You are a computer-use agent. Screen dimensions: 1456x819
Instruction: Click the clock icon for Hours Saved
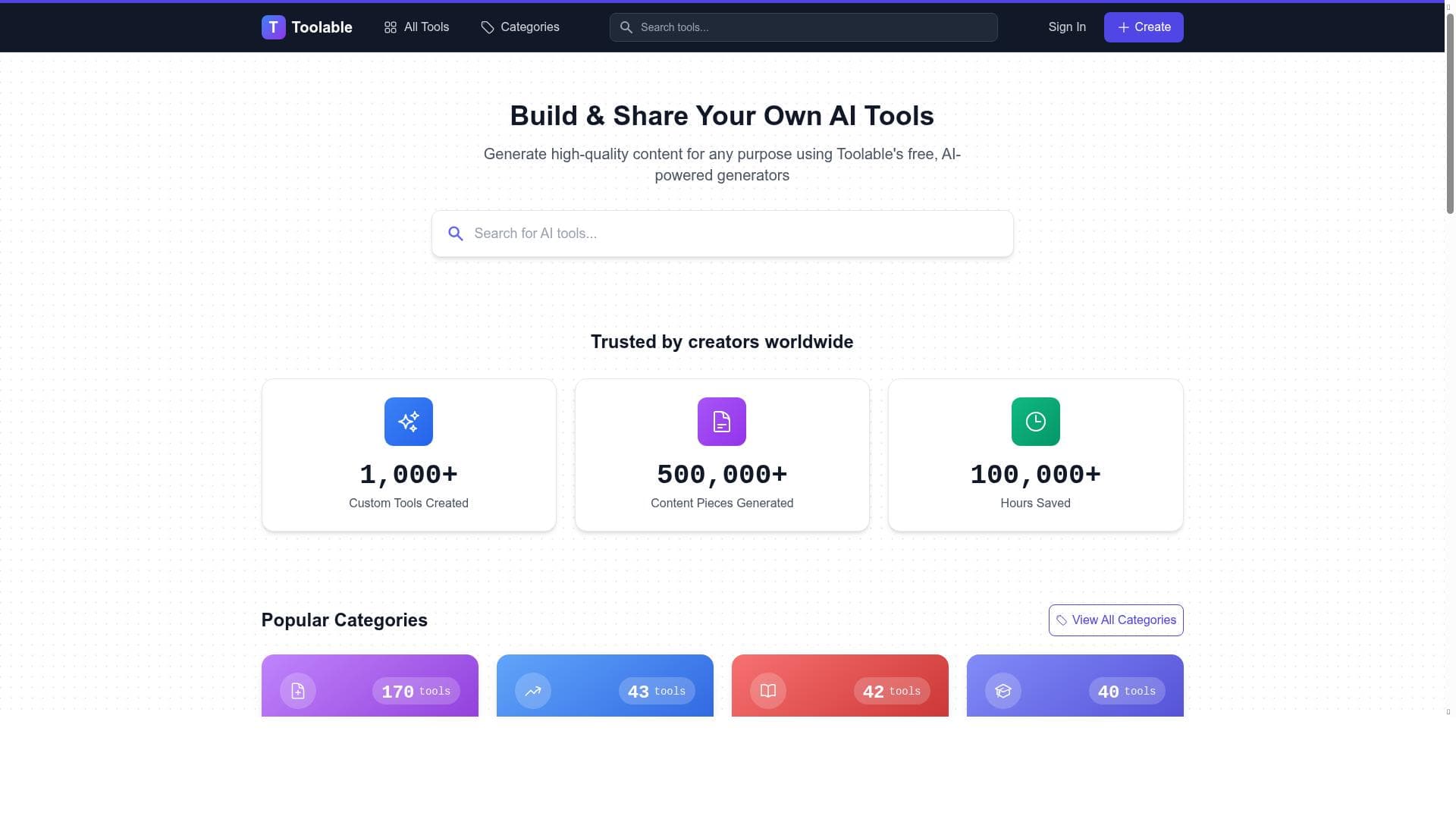click(1036, 422)
